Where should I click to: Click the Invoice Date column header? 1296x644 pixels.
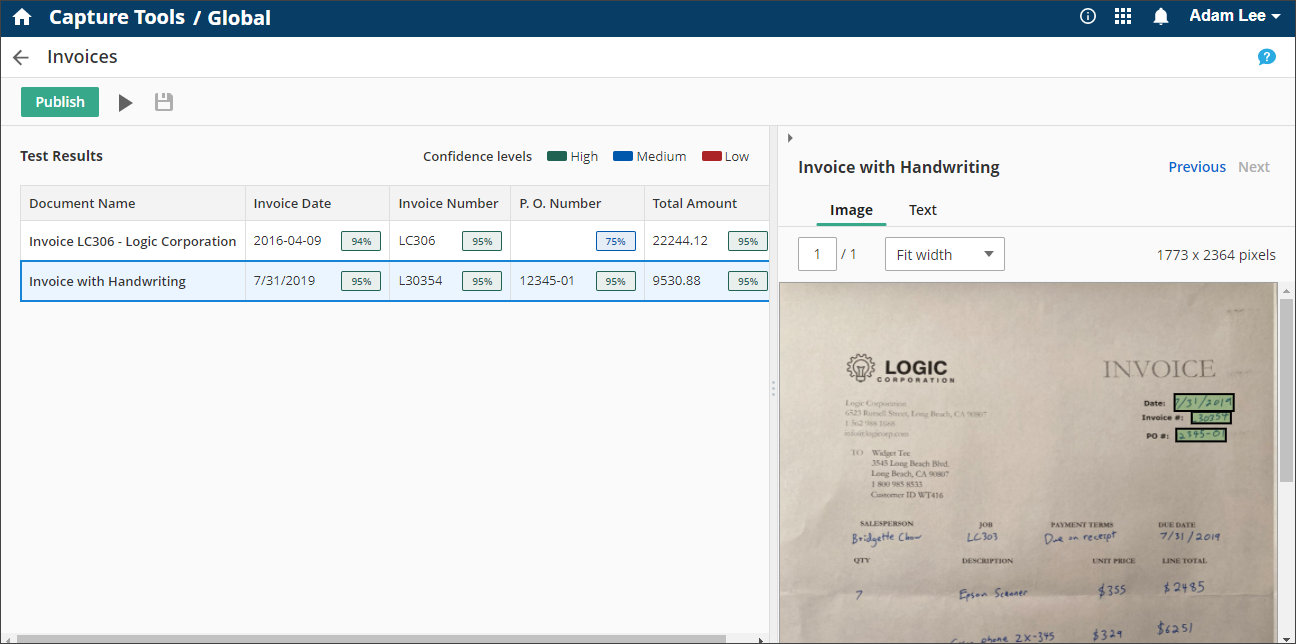[x=292, y=203]
